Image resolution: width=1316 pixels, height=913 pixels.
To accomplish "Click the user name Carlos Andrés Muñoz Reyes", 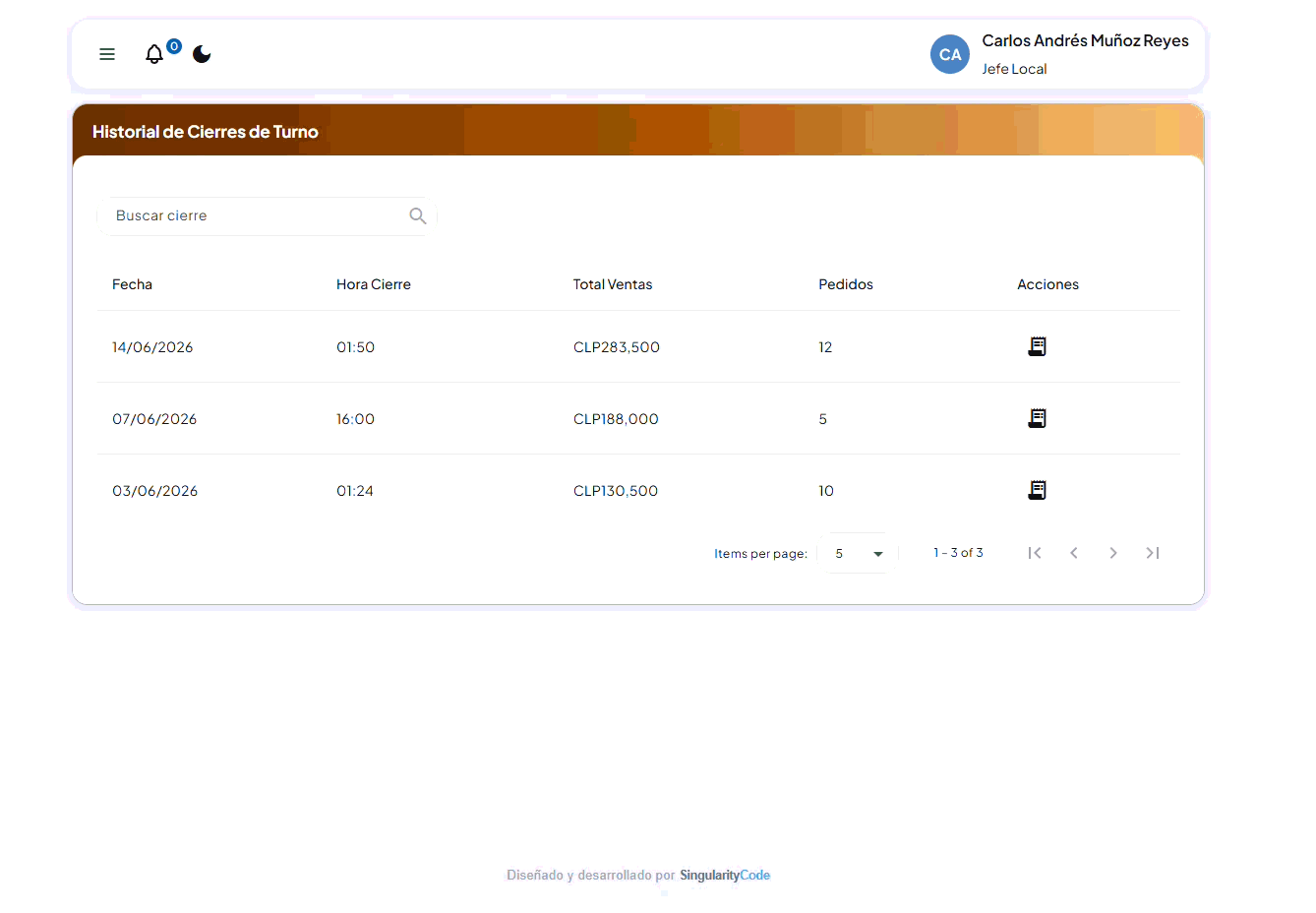I will pyautogui.click(x=1085, y=40).
